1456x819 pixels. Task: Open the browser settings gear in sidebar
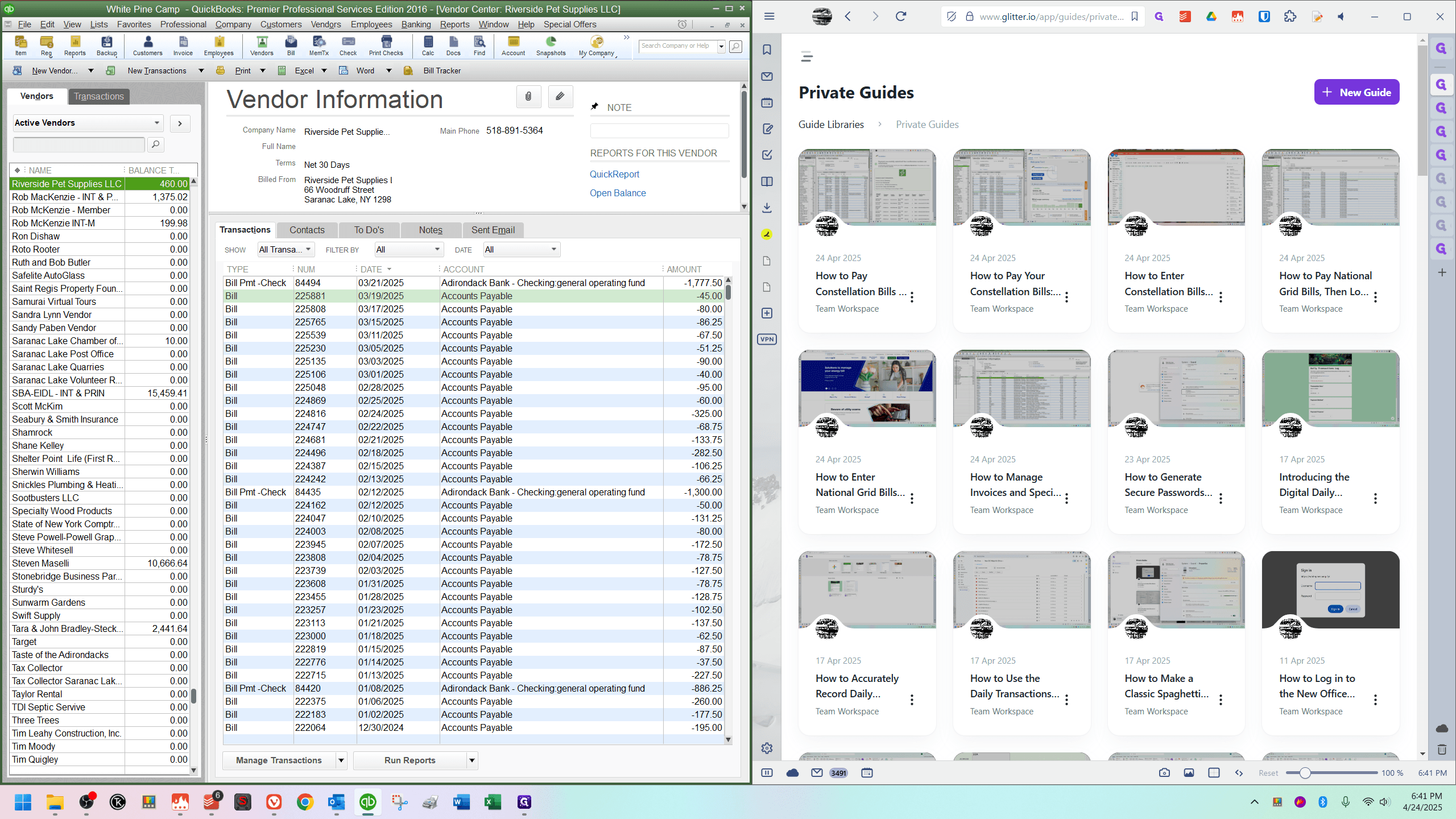767,748
